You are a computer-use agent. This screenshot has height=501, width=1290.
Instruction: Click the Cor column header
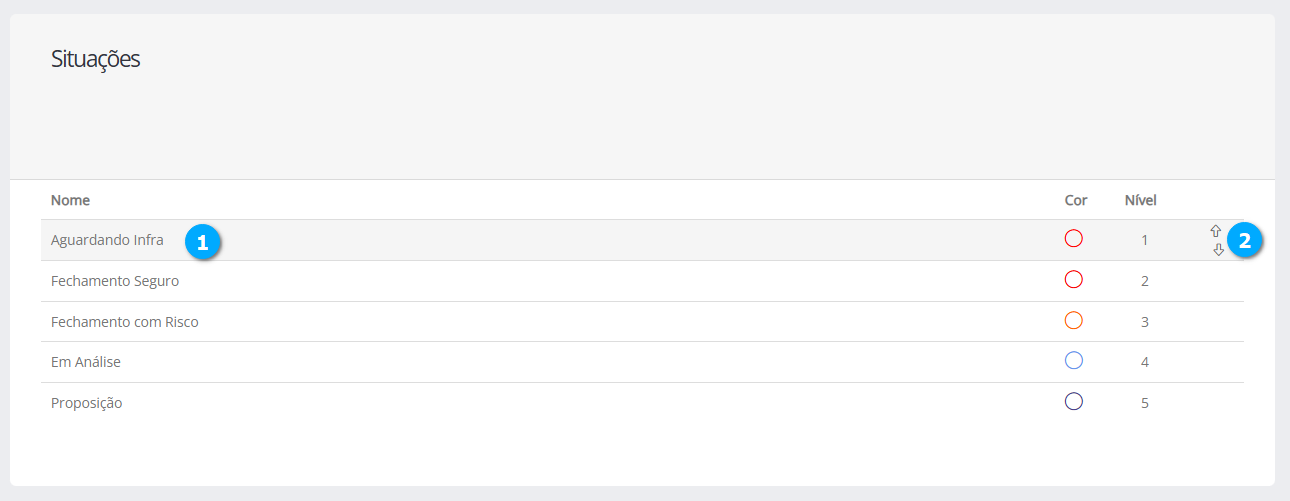point(1076,200)
